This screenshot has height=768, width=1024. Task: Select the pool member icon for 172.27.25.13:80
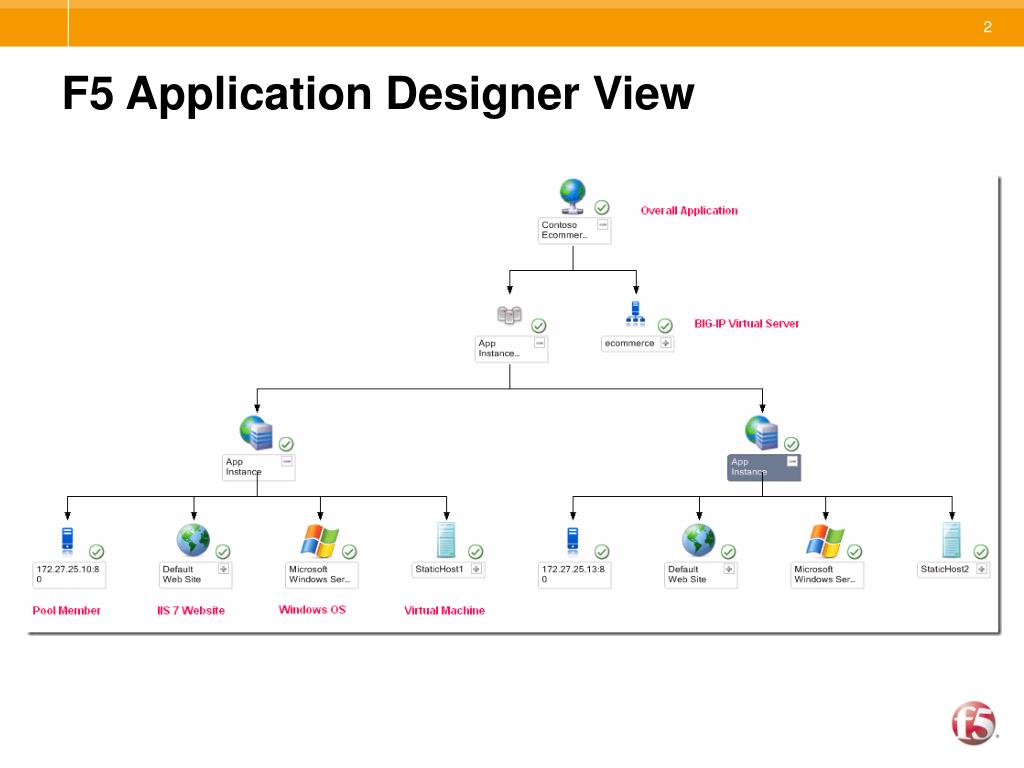click(x=573, y=541)
